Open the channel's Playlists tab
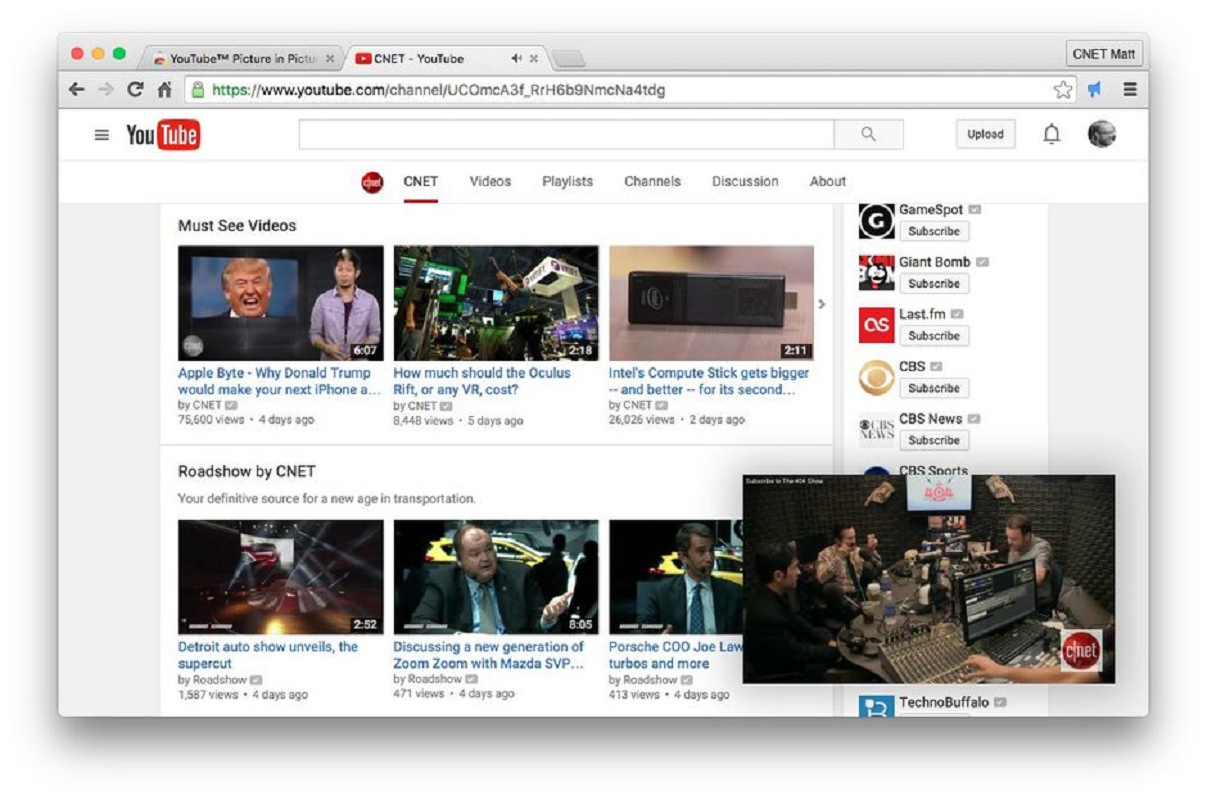1207x800 pixels. (567, 182)
